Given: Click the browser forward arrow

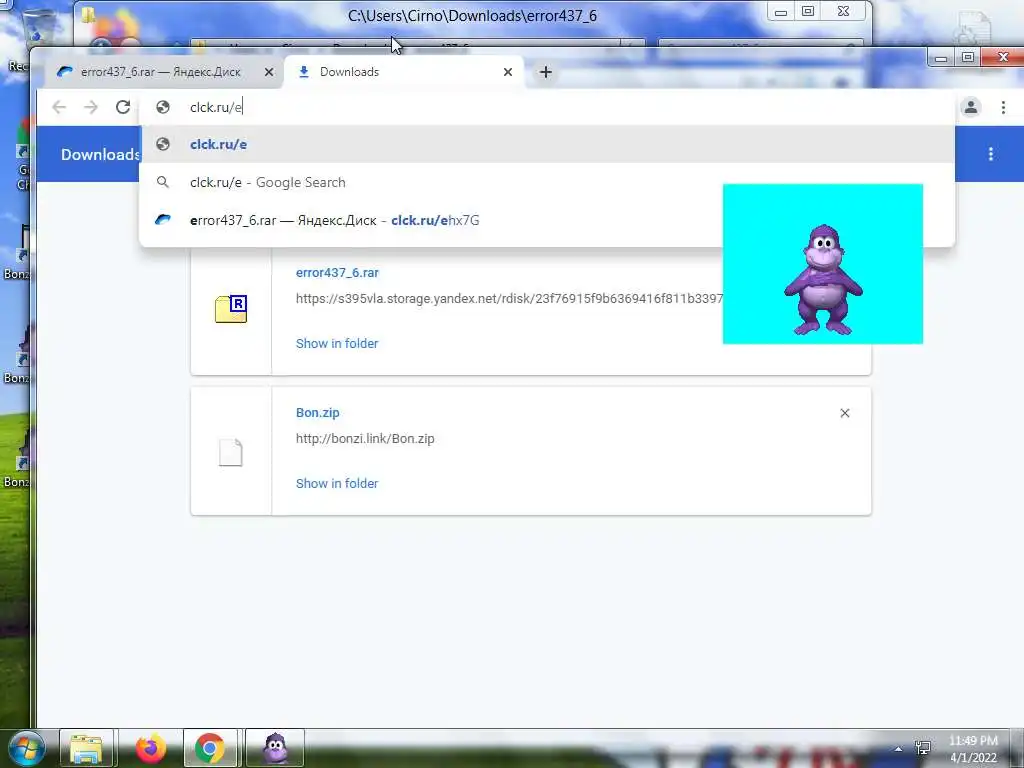Looking at the screenshot, I should (x=91, y=107).
